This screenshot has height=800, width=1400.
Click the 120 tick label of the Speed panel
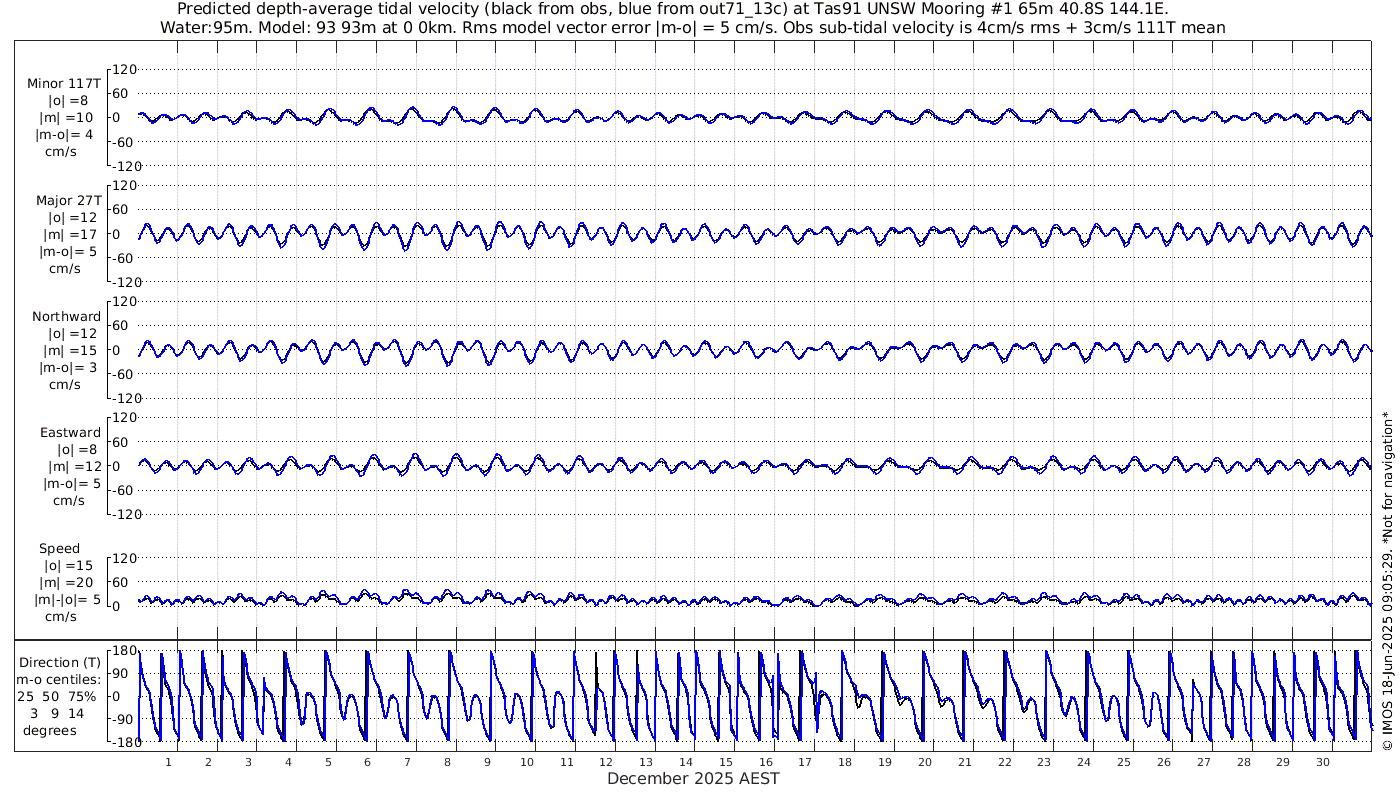pyautogui.click(x=123, y=557)
